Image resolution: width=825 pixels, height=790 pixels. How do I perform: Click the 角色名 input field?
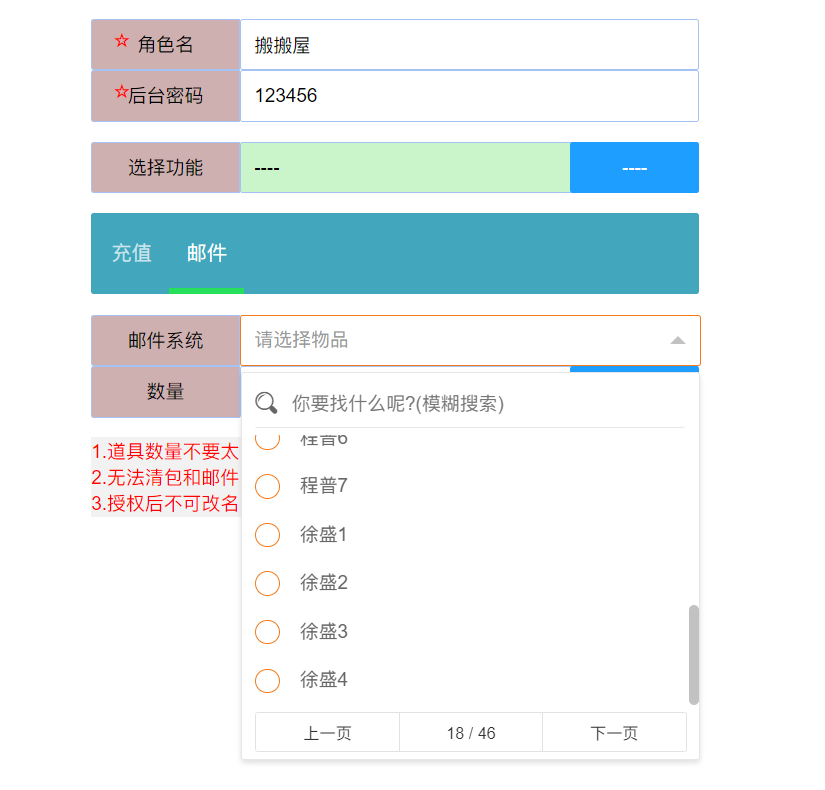coord(468,45)
